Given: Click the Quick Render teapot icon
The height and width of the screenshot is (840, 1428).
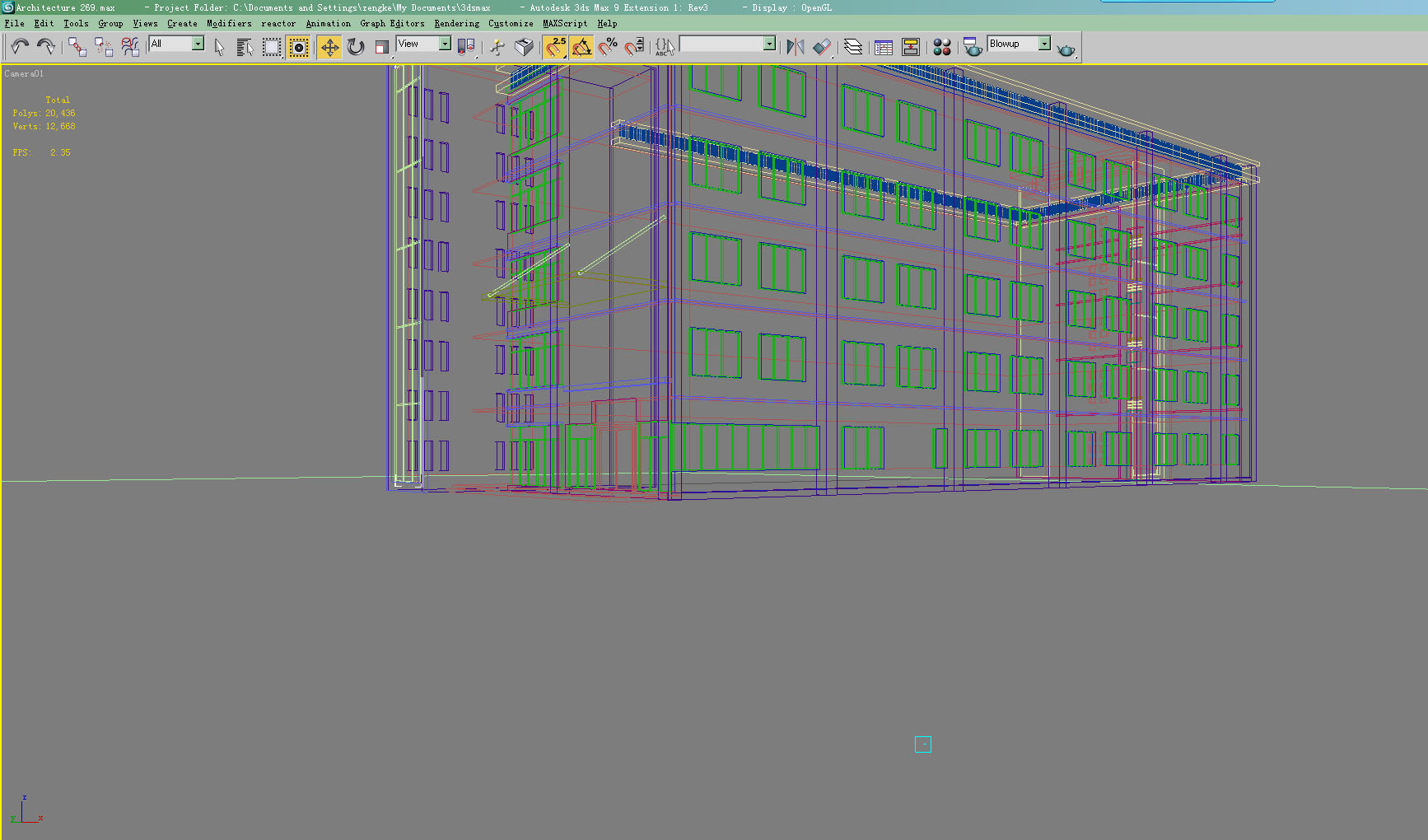Looking at the screenshot, I should click(1066, 49).
